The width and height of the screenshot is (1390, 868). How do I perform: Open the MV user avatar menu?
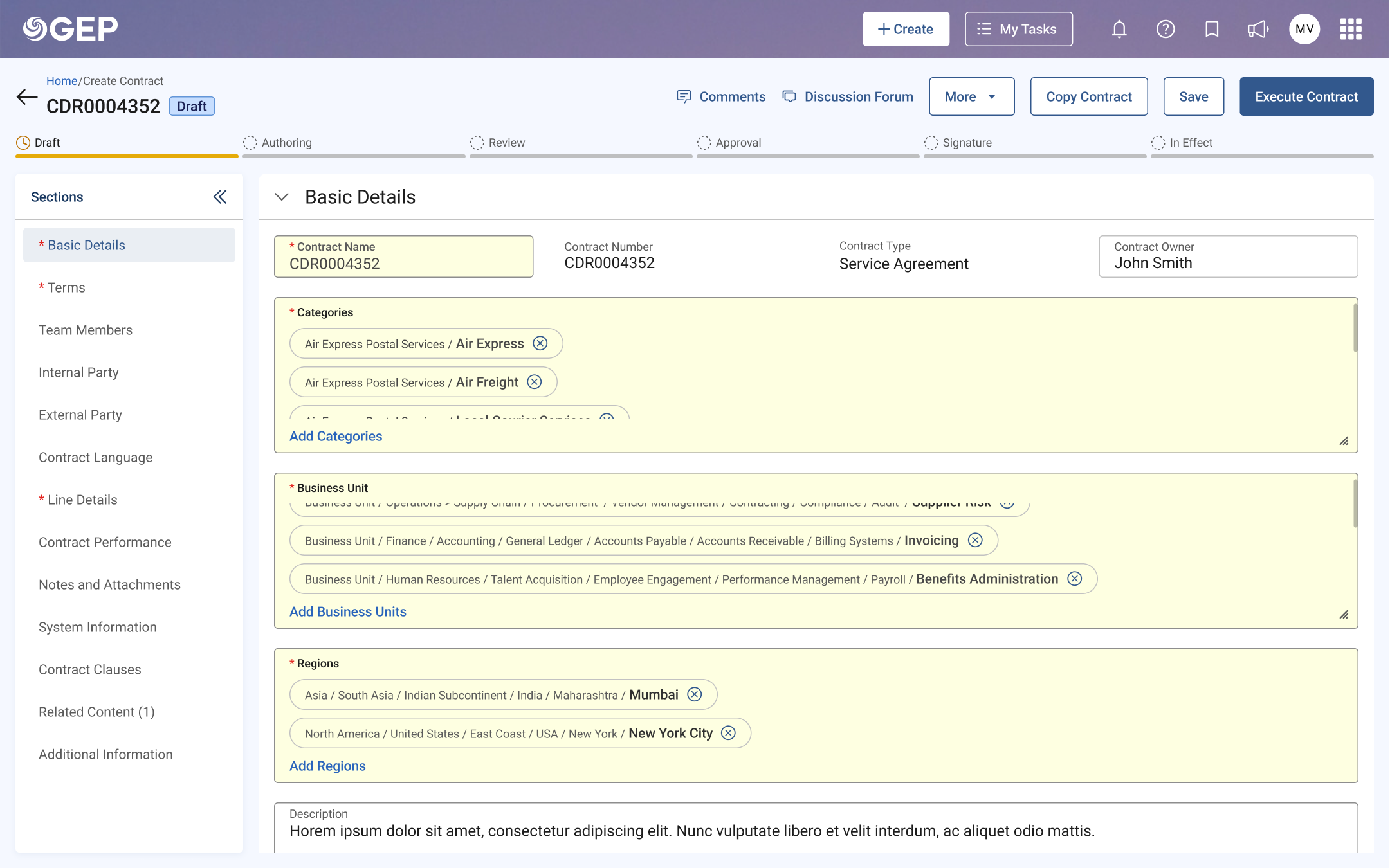point(1304,29)
